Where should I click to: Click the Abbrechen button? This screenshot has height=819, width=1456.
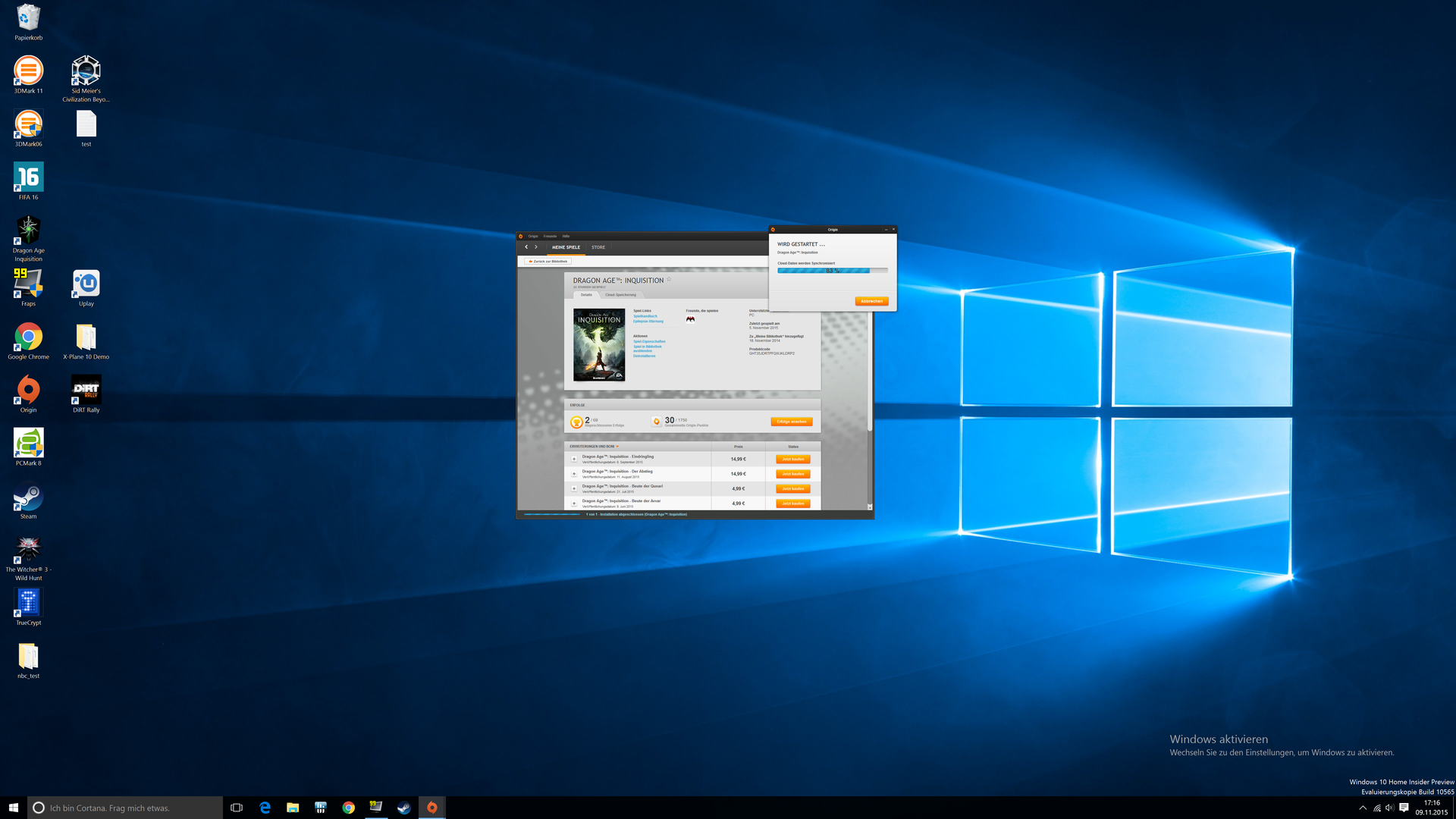[x=871, y=301]
